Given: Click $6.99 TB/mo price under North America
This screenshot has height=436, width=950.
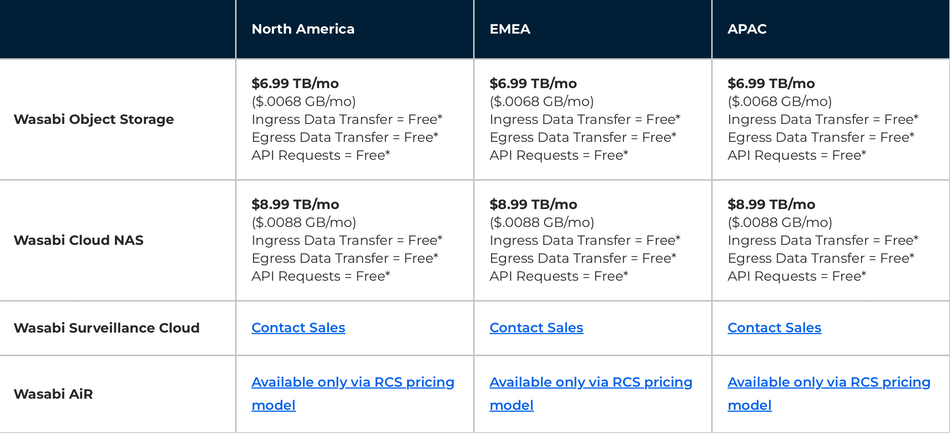Looking at the screenshot, I should 295,84.
